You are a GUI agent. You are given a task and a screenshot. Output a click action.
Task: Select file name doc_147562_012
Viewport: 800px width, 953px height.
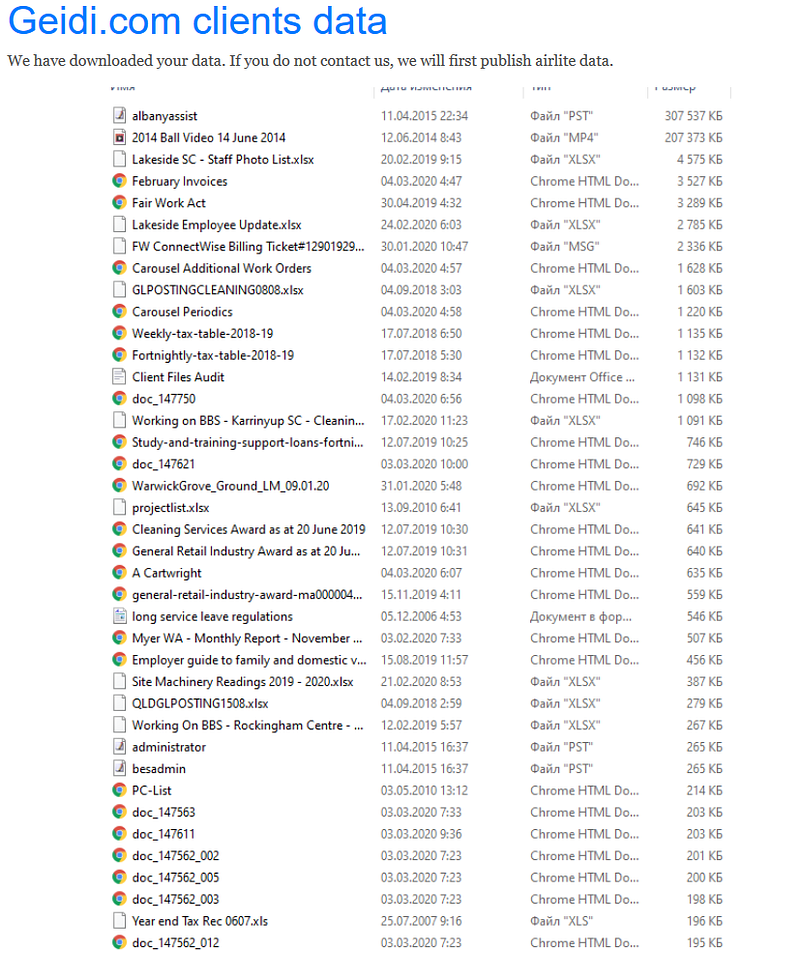coord(175,943)
